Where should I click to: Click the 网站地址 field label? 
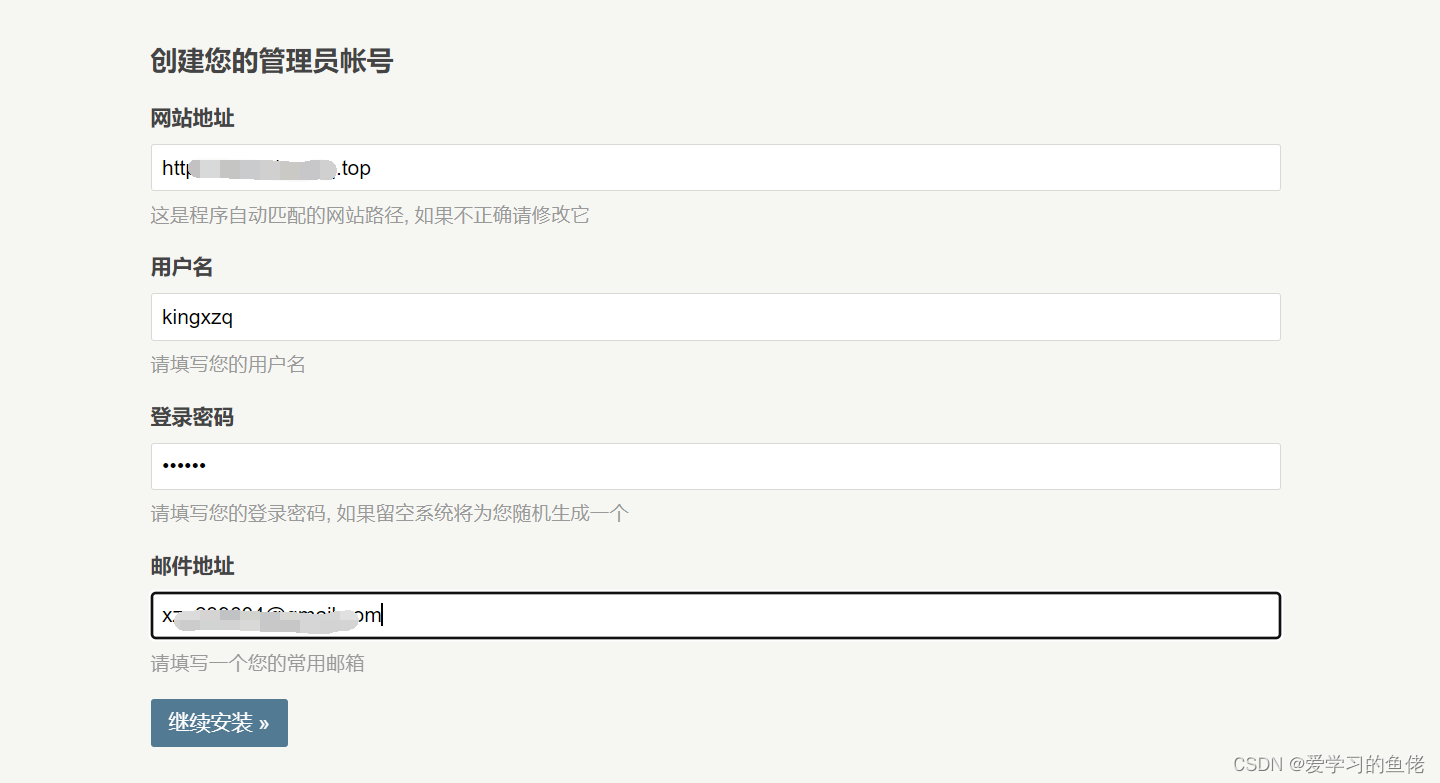click(x=192, y=118)
